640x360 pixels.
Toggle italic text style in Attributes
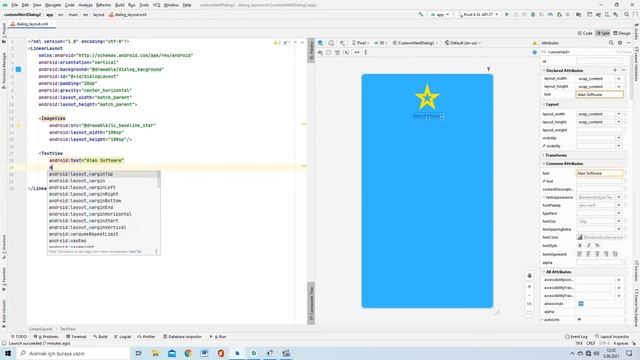588,246
